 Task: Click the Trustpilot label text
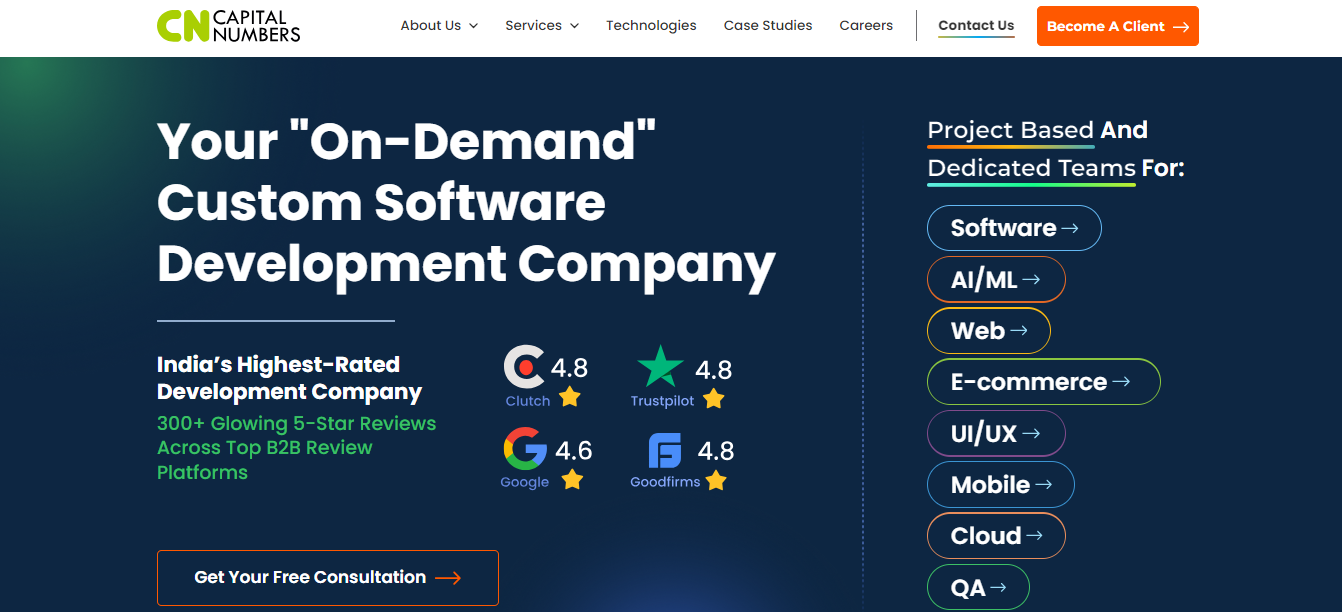[664, 401]
